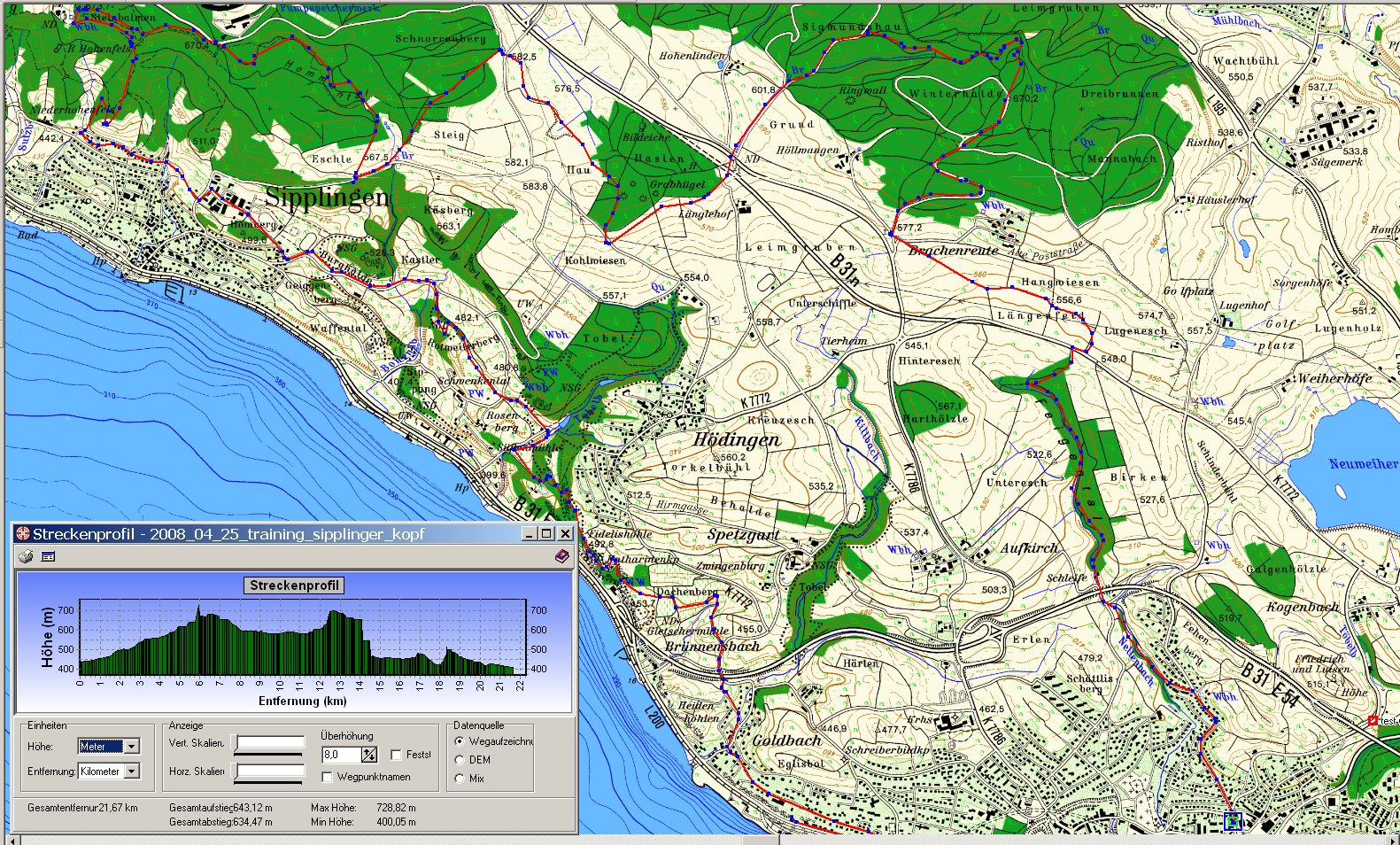1400x845 pixels.
Task: Select the Wegaufzeichnung data source radio
Action: [459, 741]
